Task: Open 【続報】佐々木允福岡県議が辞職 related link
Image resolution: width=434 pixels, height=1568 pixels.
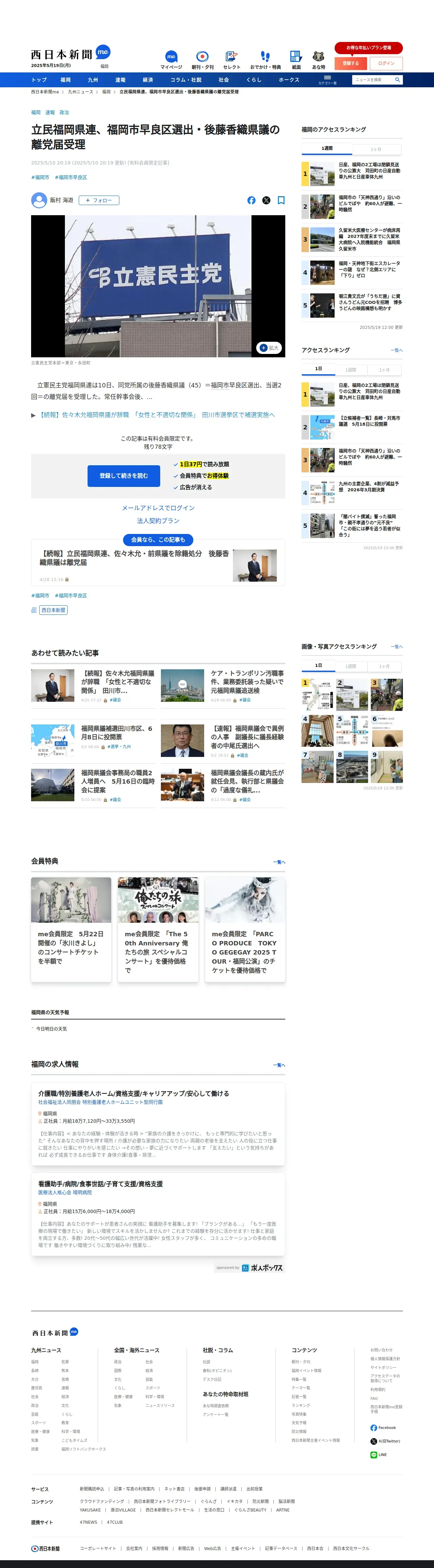Action: [157, 415]
